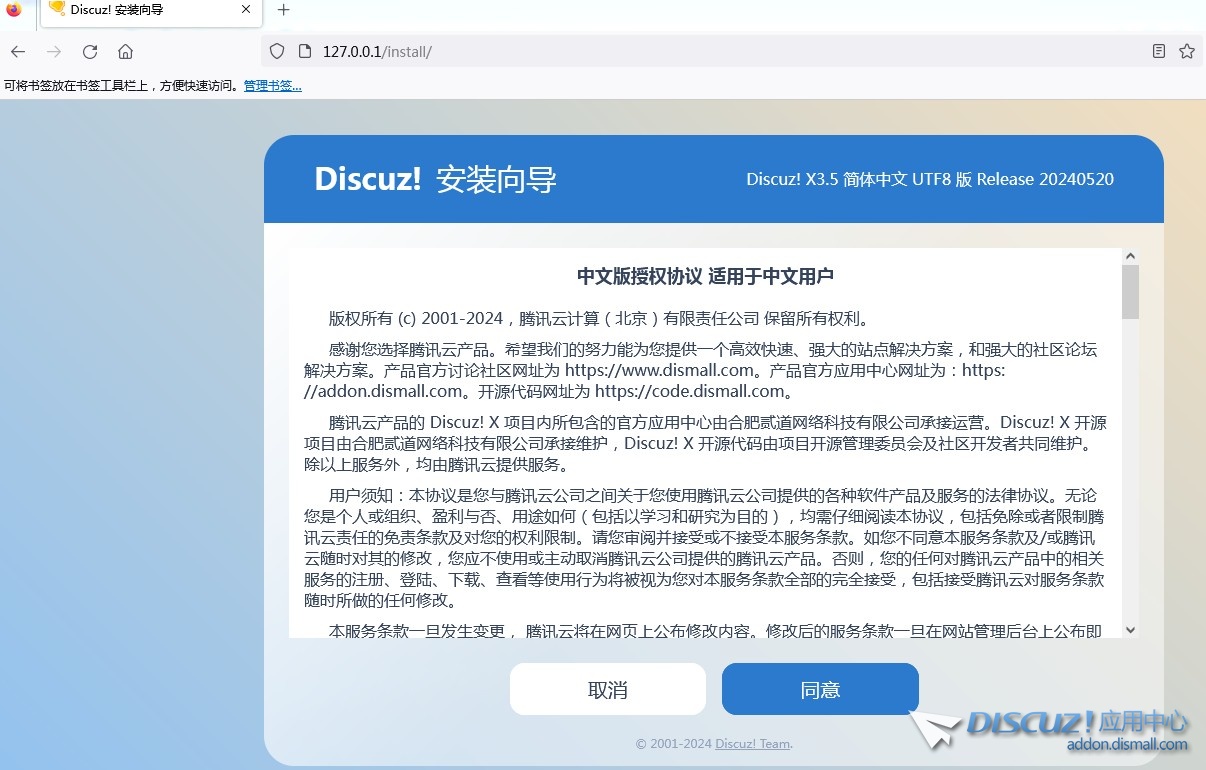This screenshot has height=770, width=1206.
Task: Click the agreement scrollbar down arrow
Action: point(1130,629)
